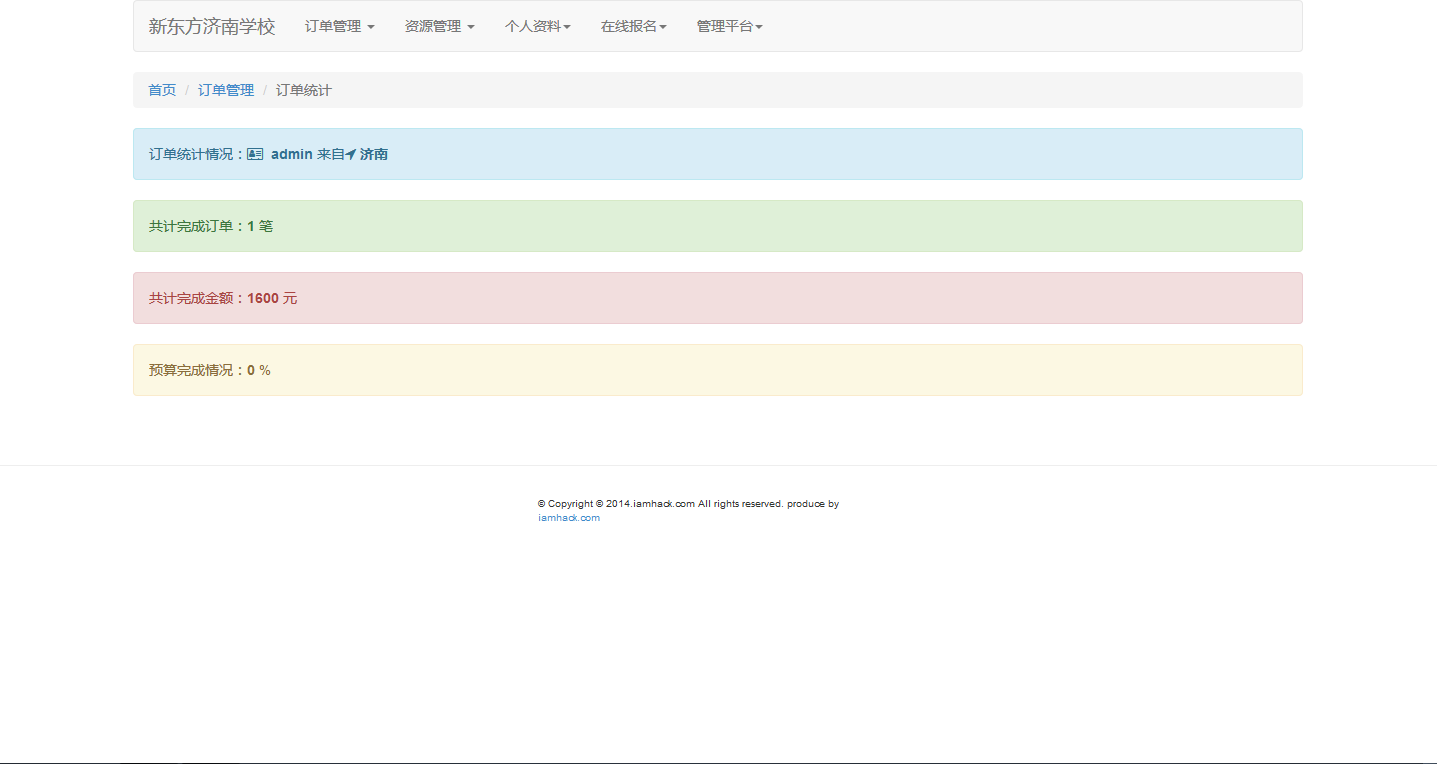Image resolution: width=1437 pixels, height=764 pixels.
Task: Select 订单统计 breadcrumb item
Action: coord(304,90)
